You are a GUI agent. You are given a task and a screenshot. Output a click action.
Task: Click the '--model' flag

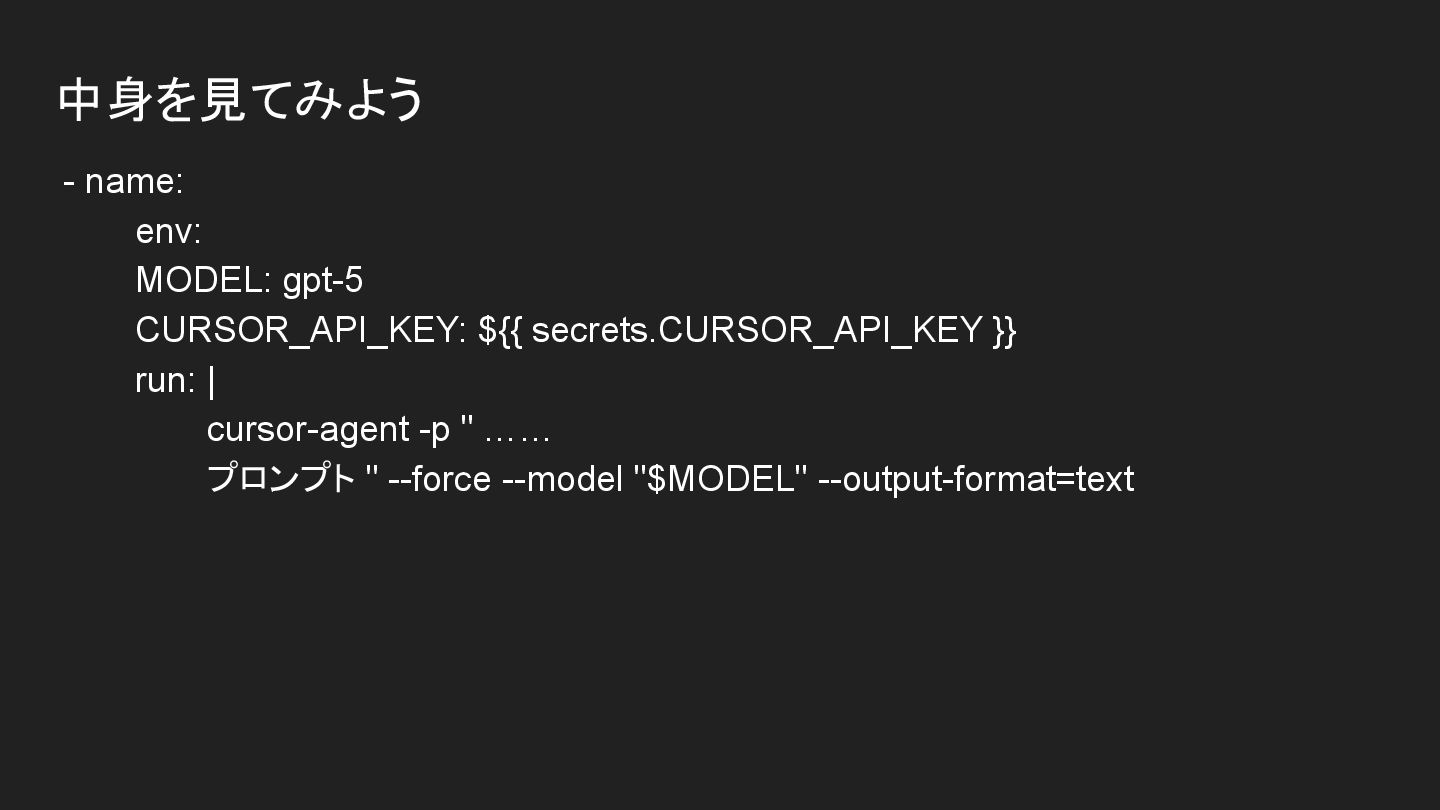click(563, 479)
